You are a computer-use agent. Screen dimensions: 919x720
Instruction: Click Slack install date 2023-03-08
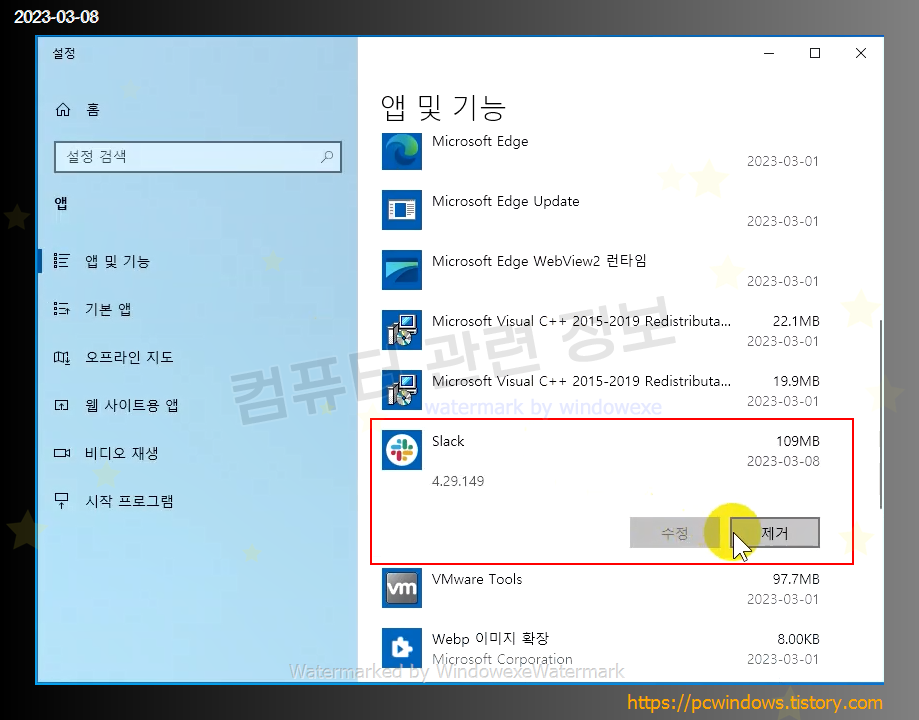tap(783, 461)
